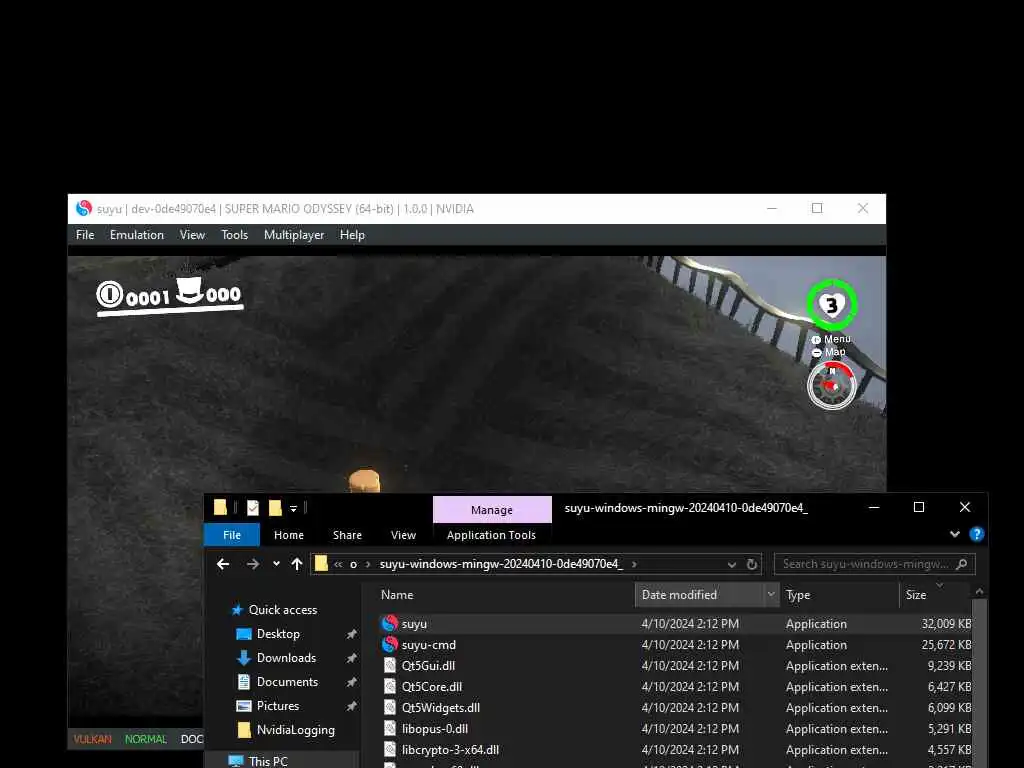The width and height of the screenshot is (1024, 768).
Task: Expand hidden path with double chevron
Action: (338, 564)
